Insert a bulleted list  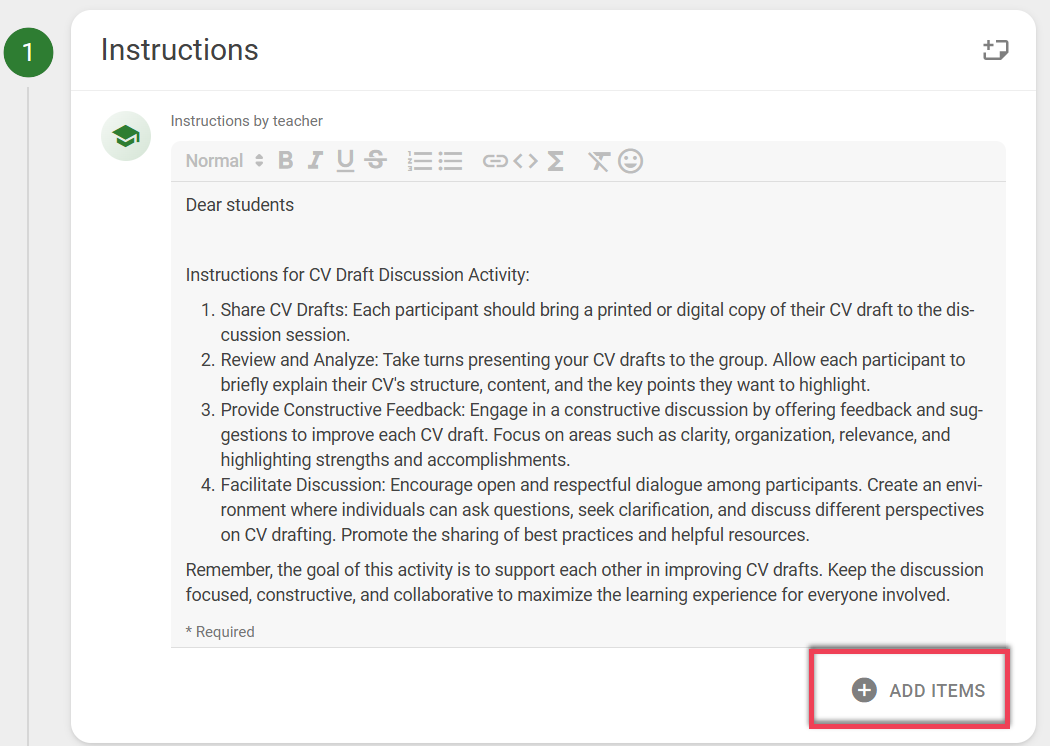pyautogui.click(x=450, y=160)
